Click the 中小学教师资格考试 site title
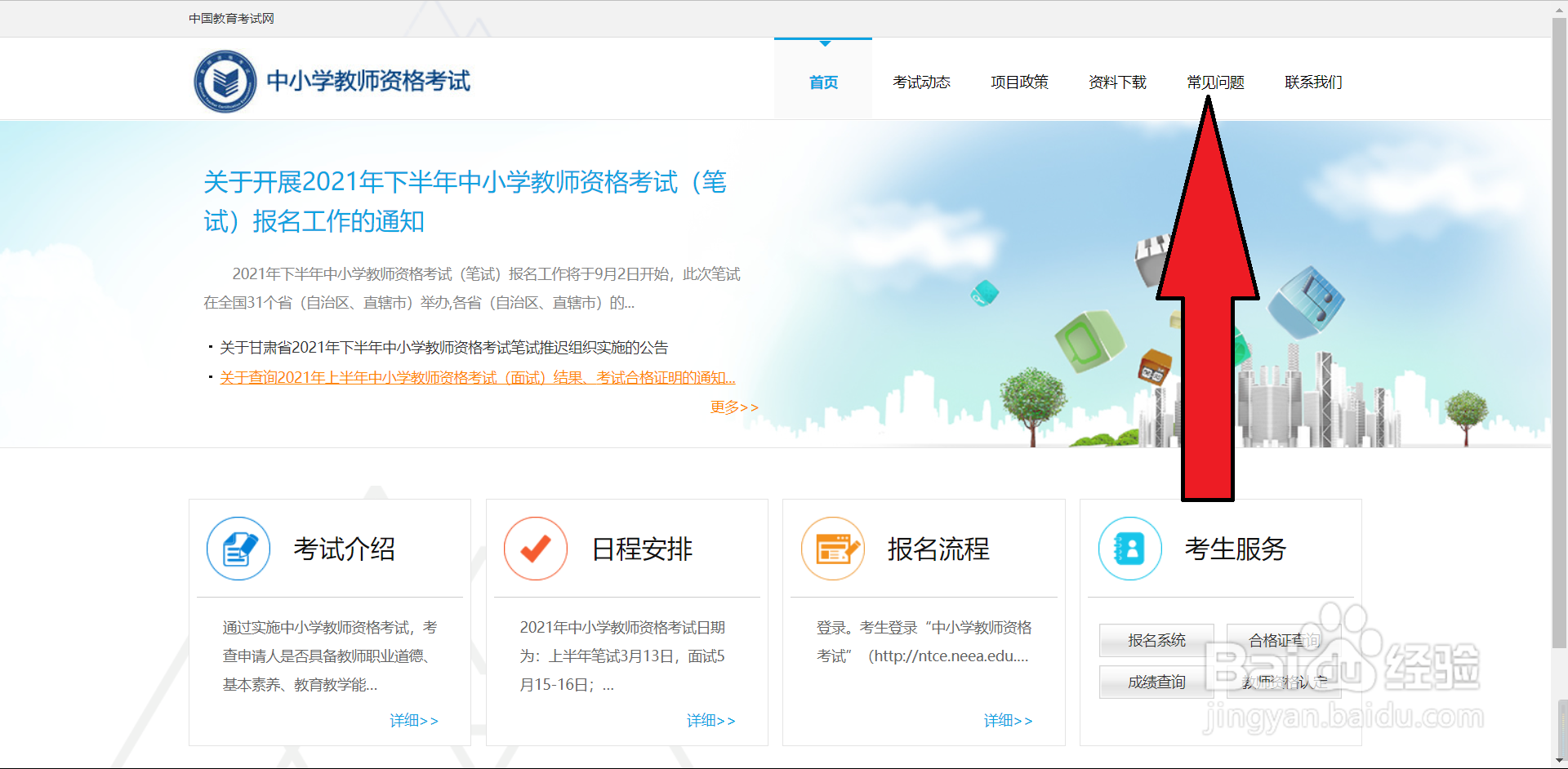1568x769 pixels. 368,81
